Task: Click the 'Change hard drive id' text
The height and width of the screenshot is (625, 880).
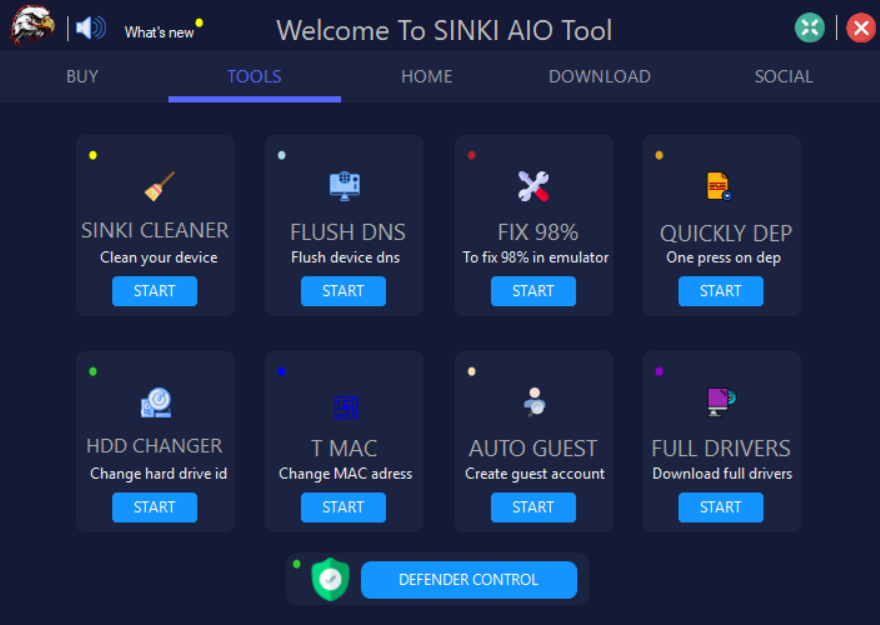Action: click(158, 474)
